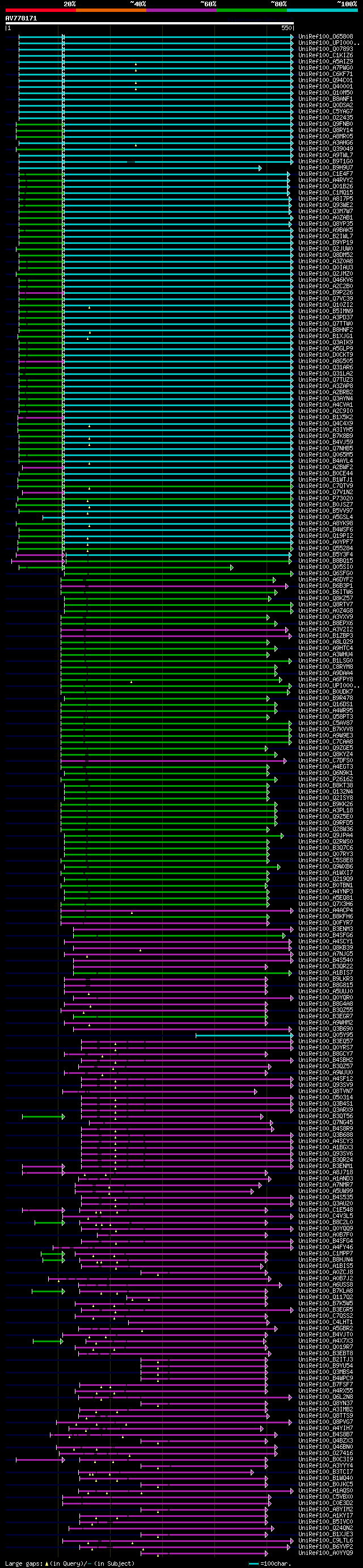Click the UniRef100_A3VZI2 hit label
Image resolution: width=363 pixels, height=1568 pixels.
325,629
